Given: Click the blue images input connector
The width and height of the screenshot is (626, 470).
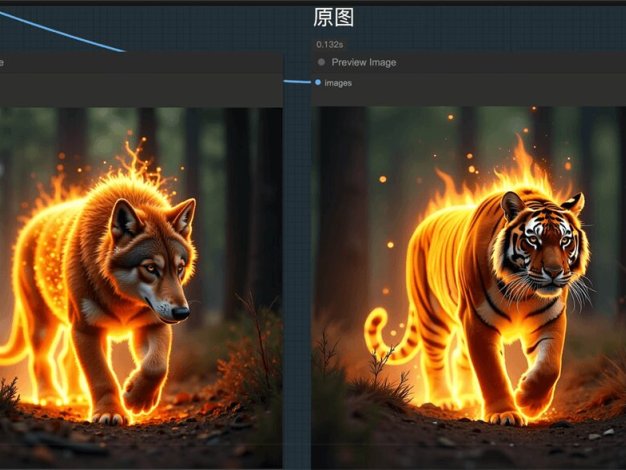Looking at the screenshot, I should pyautogui.click(x=318, y=82).
